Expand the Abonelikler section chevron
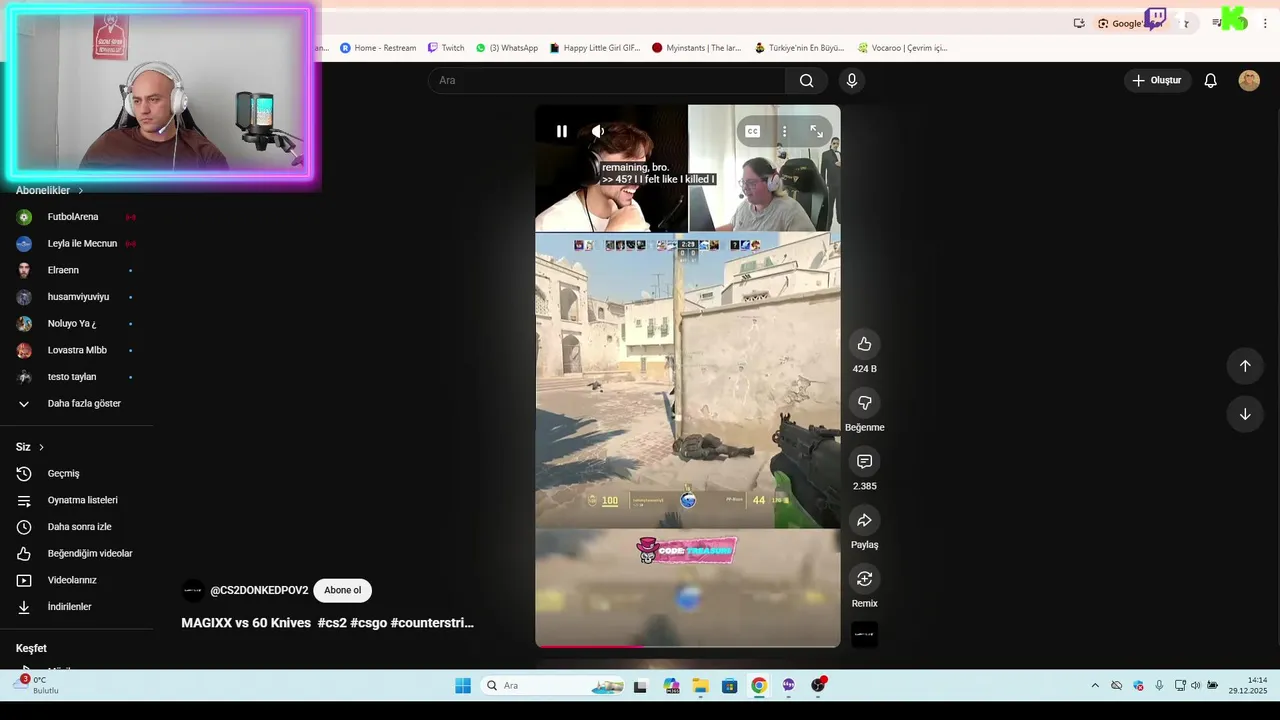Screen dimensions: 1280x720 [x=81, y=190]
